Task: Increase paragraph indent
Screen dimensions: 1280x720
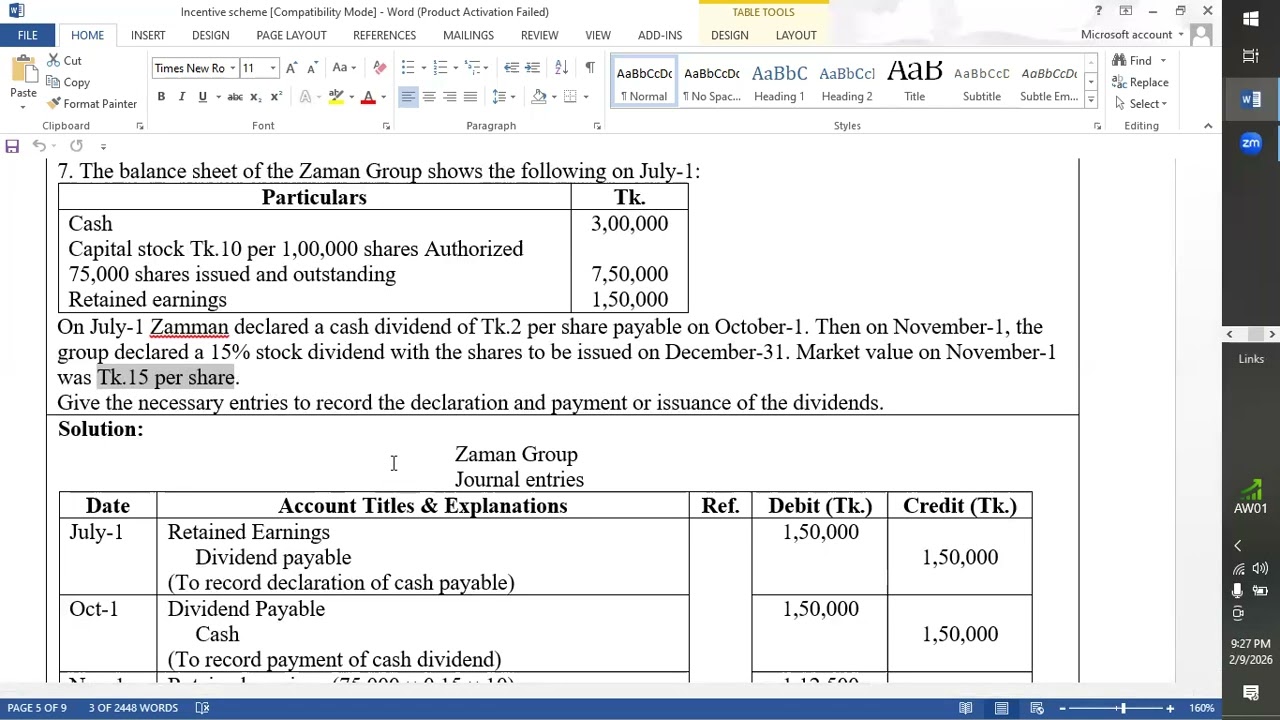Action: 533,68
